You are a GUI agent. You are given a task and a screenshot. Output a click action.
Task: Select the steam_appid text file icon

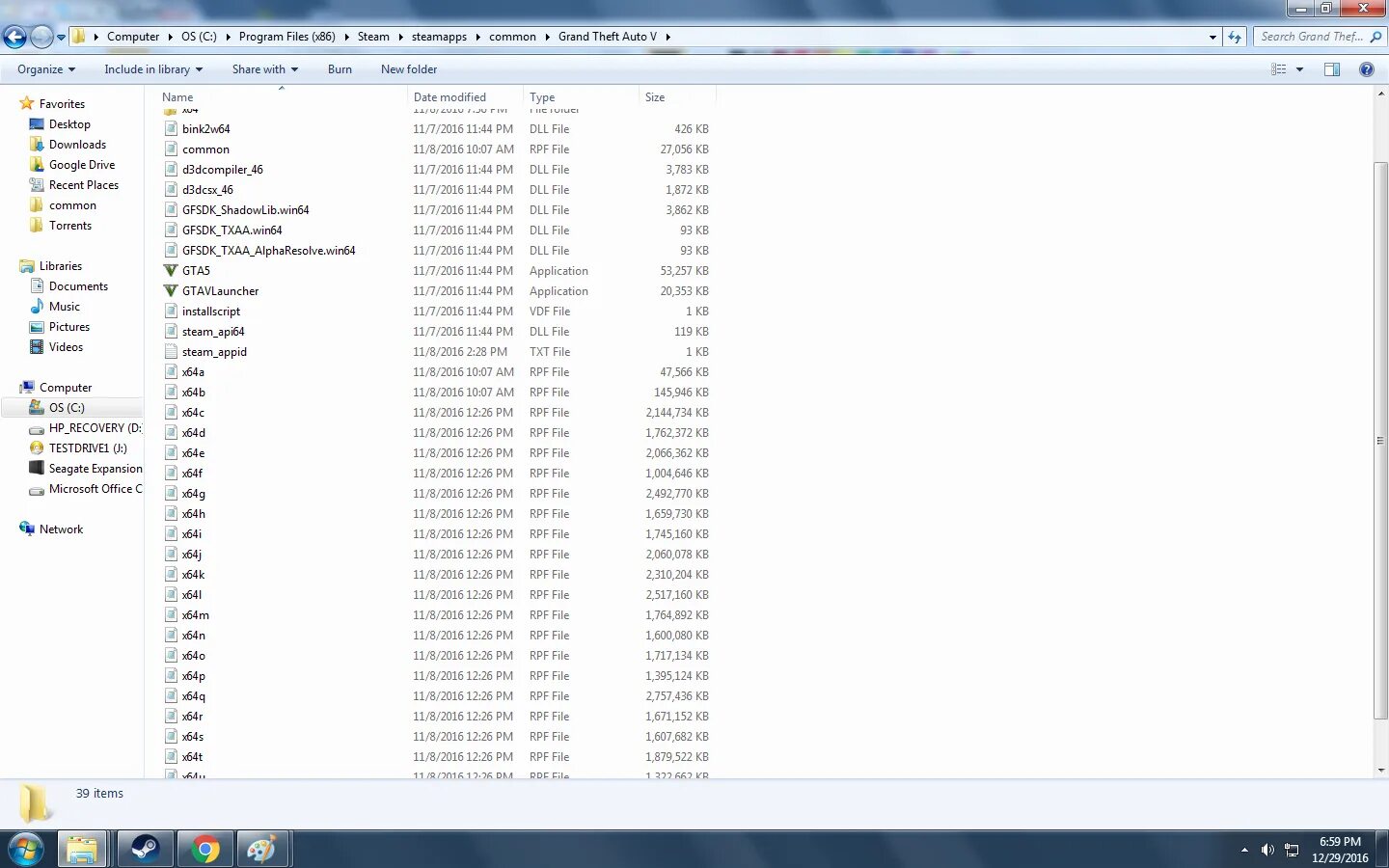tap(171, 352)
